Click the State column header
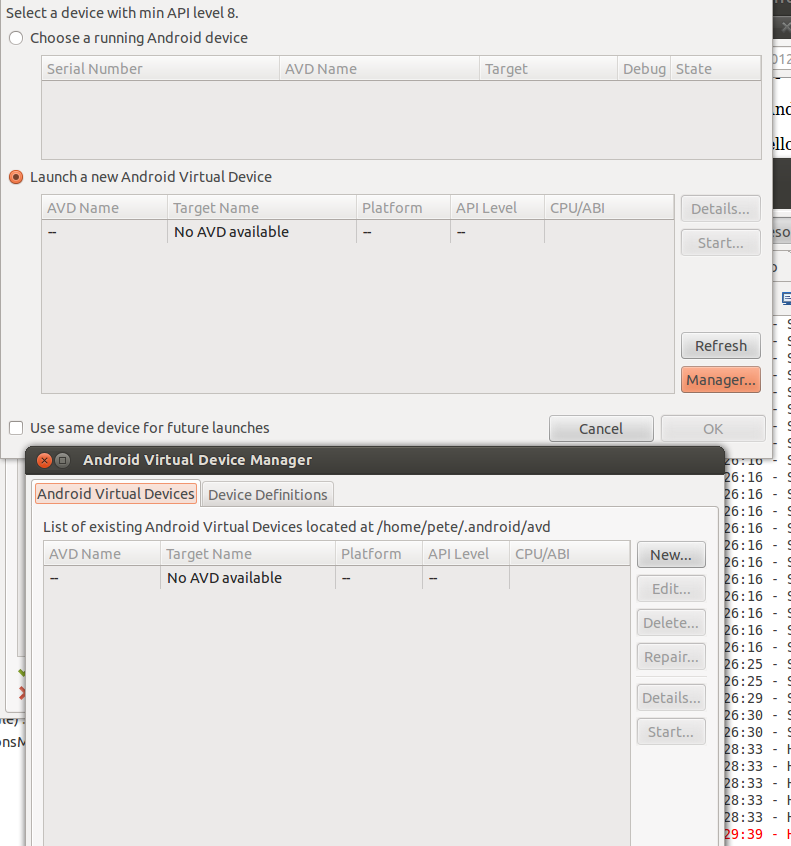The width and height of the screenshot is (791, 846). (x=716, y=69)
